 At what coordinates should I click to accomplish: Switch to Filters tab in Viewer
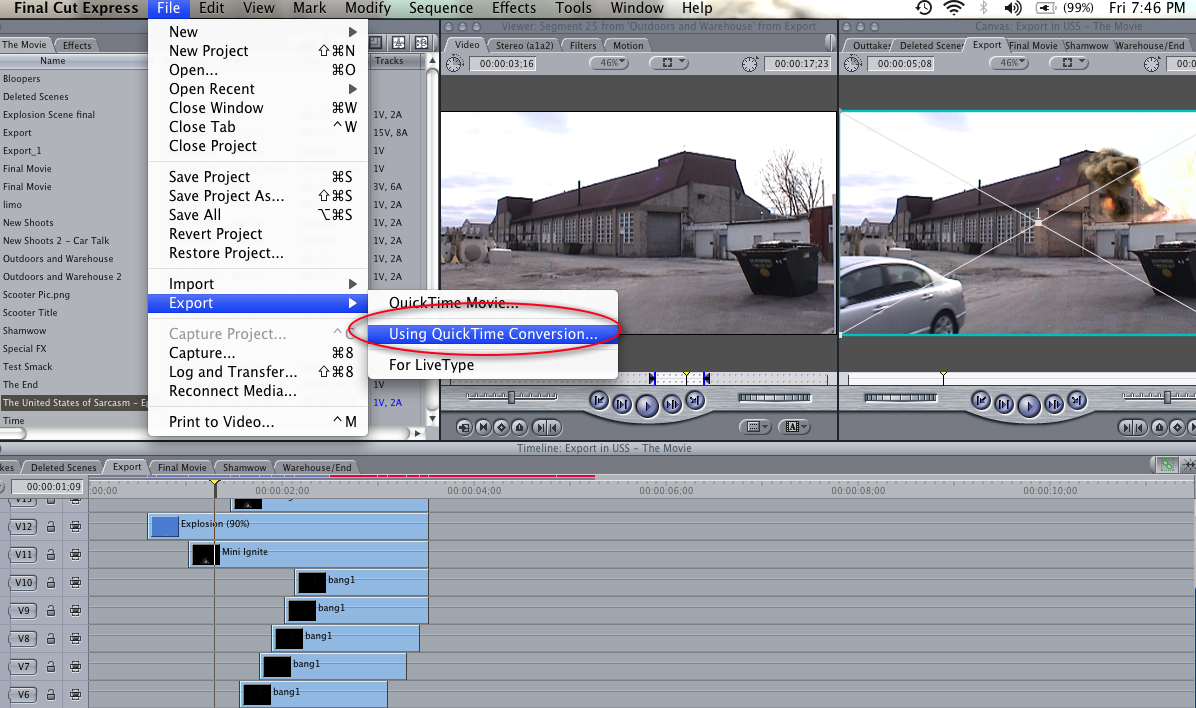pyautogui.click(x=583, y=45)
